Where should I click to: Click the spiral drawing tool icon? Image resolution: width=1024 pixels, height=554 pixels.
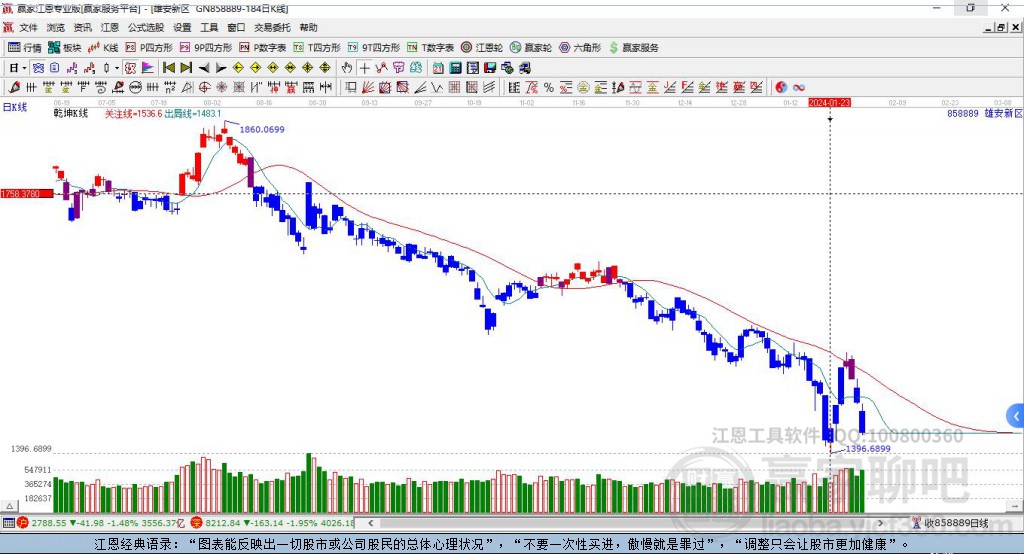point(101,88)
